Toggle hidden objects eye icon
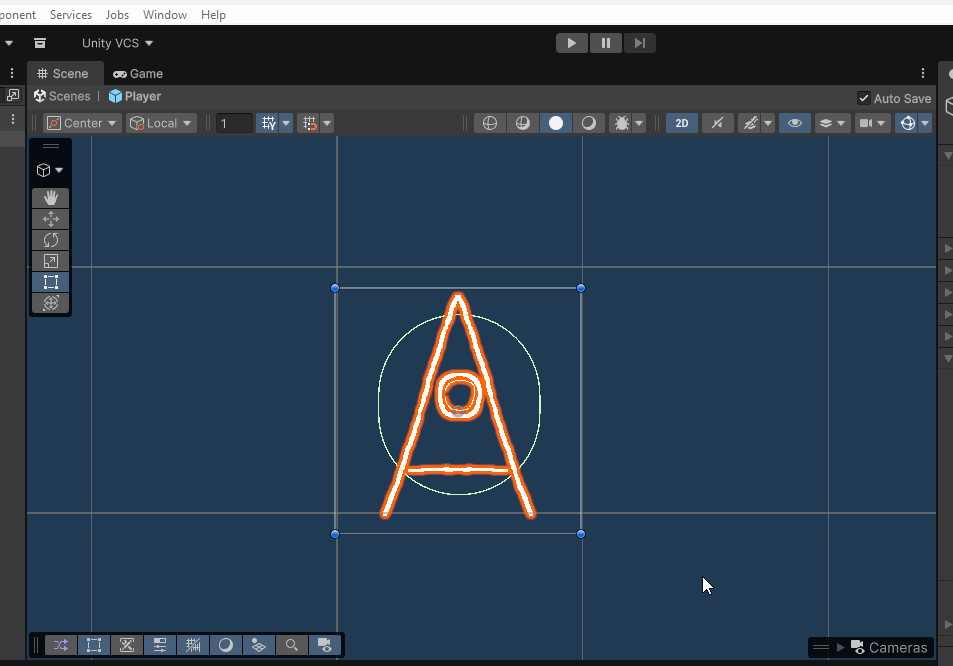 (x=794, y=123)
